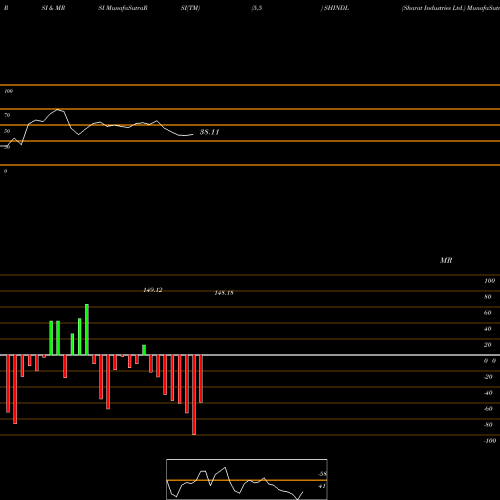Click the MR panel title

coord(446,260)
